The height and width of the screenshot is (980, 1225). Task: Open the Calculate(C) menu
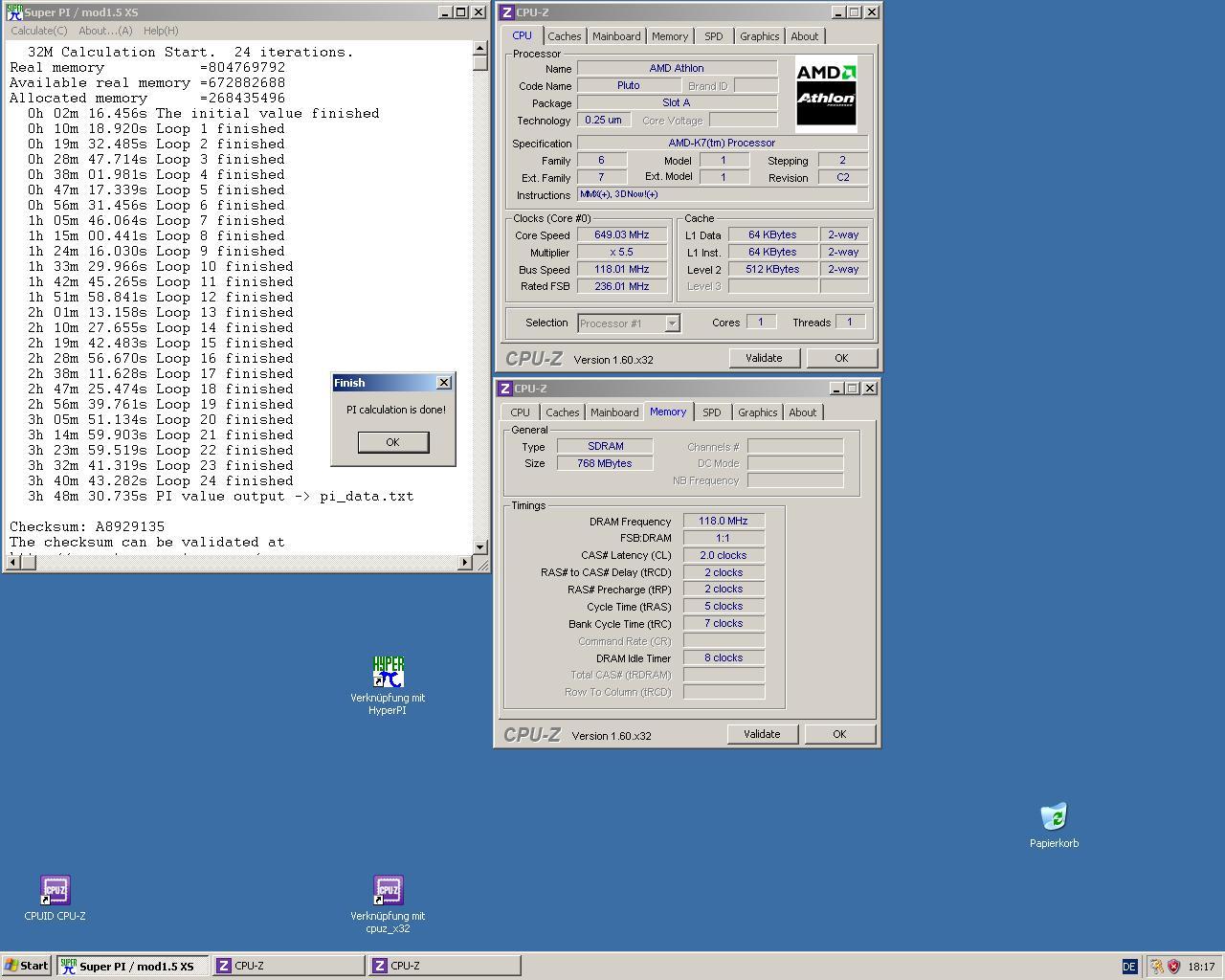(x=39, y=31)
